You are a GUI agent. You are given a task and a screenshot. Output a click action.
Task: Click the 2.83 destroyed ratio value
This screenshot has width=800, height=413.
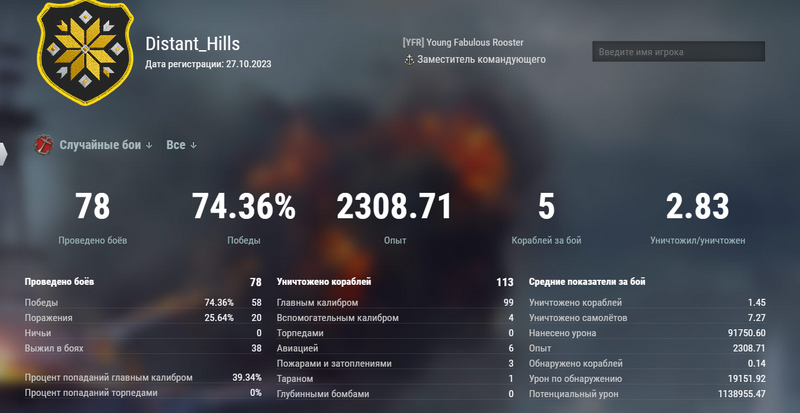[695, 207]
